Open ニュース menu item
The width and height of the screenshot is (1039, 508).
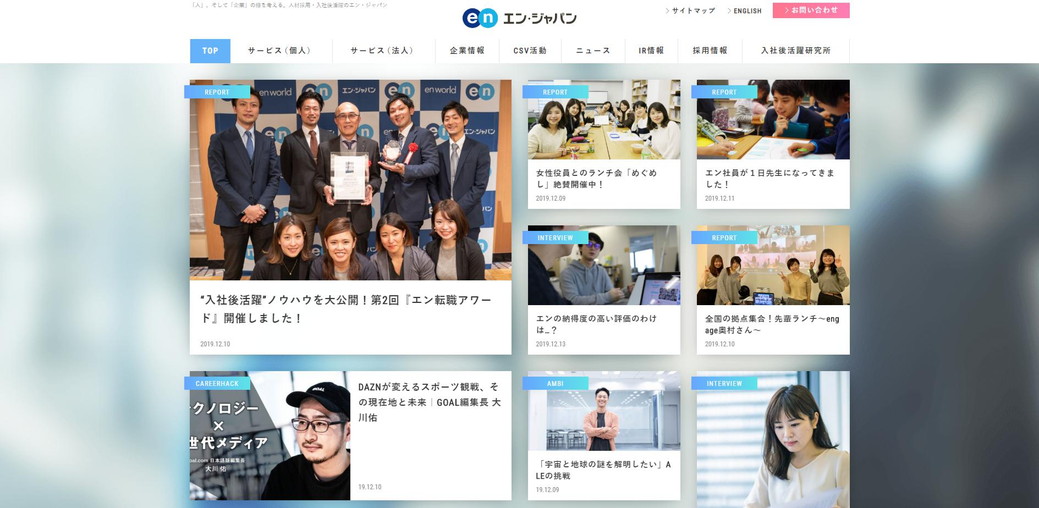(x=593, y=50)
